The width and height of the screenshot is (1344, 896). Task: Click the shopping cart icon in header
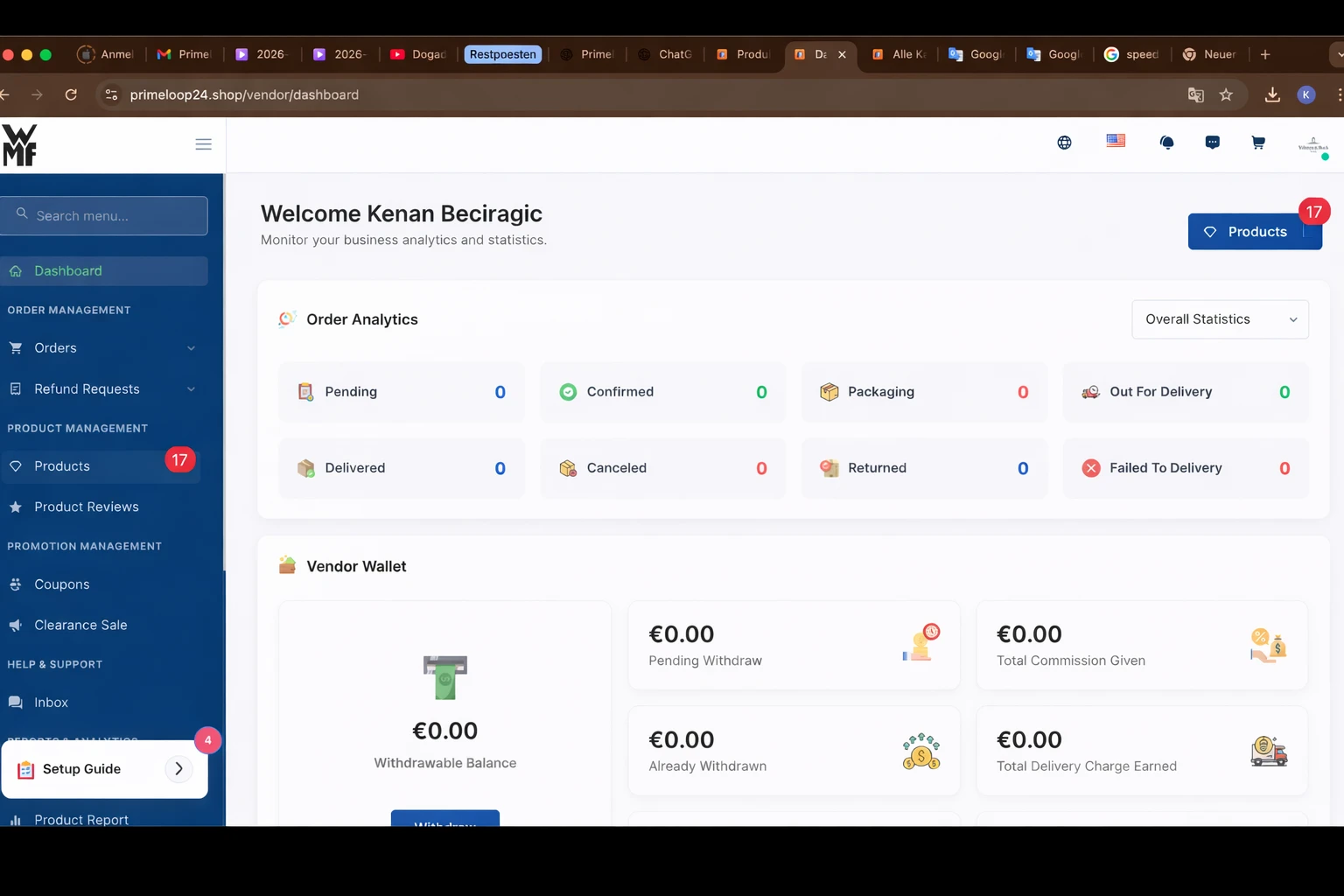coord(1258,143)
